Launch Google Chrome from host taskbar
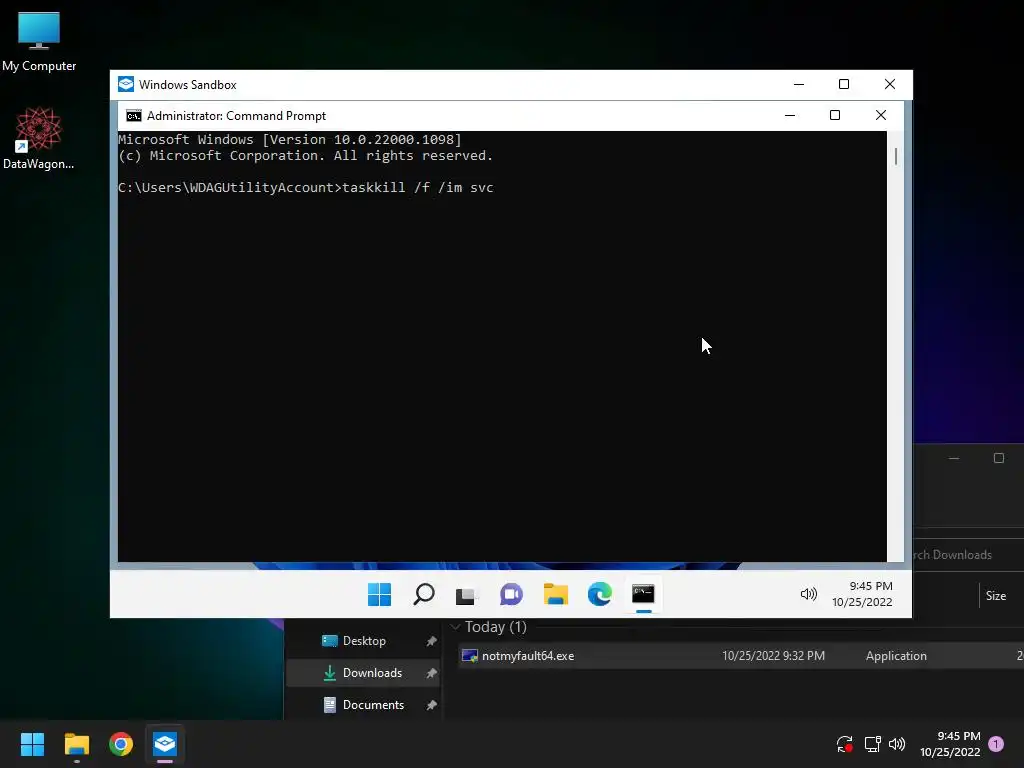Viewport: 1024px width, 768px height. (121, 744)
